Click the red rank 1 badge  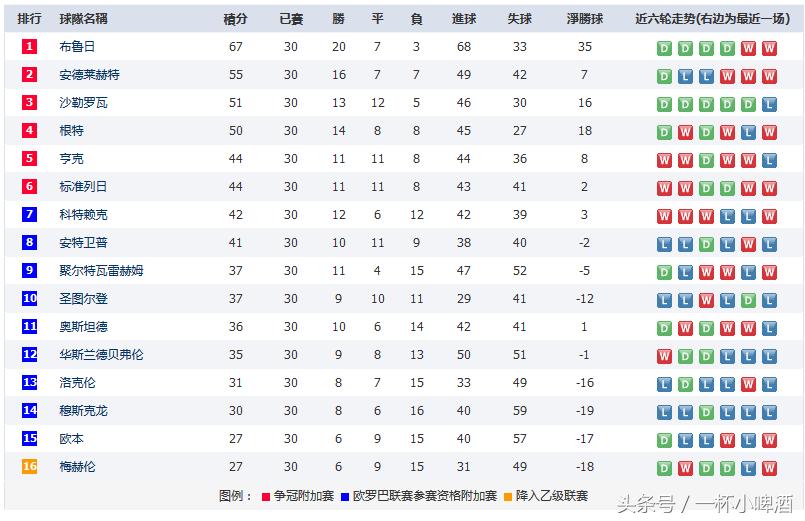point(30,47)
